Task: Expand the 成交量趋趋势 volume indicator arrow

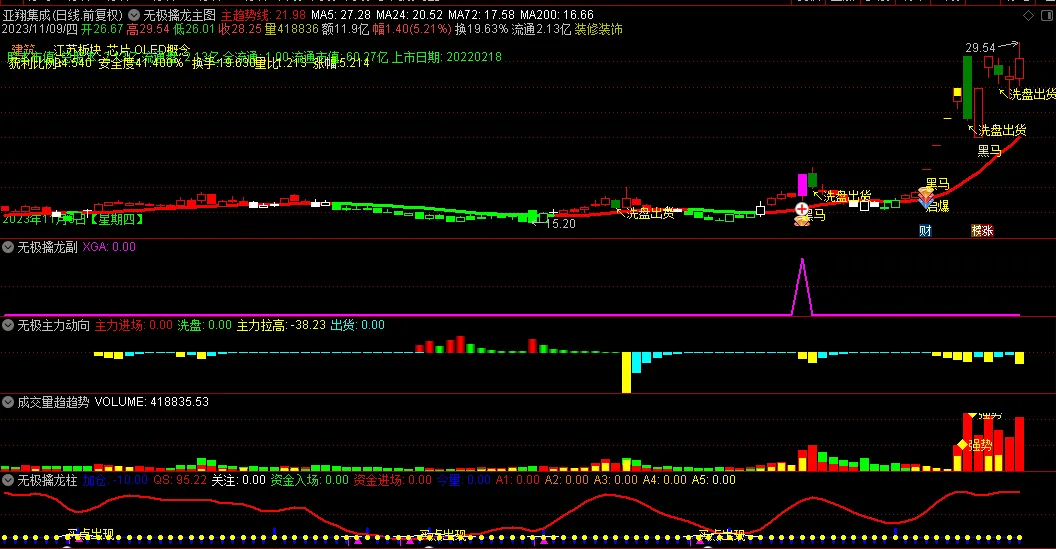Action: (8, 402)
